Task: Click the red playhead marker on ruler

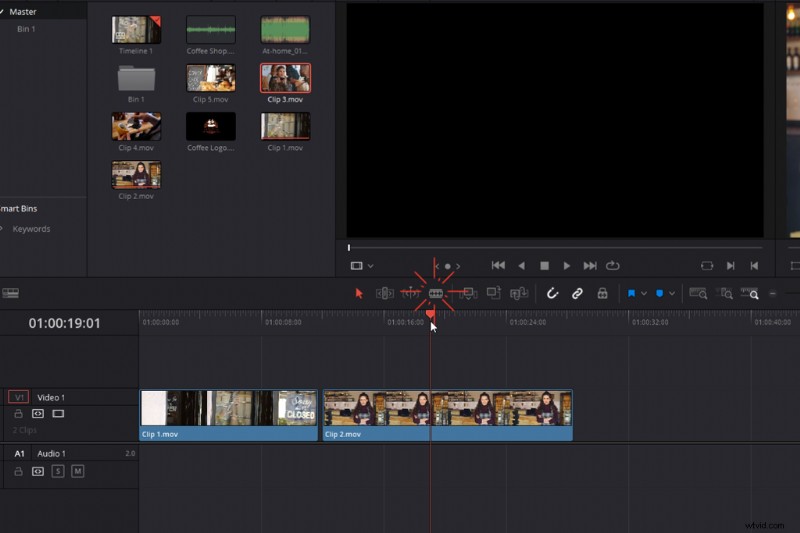Action: (430, 314)
